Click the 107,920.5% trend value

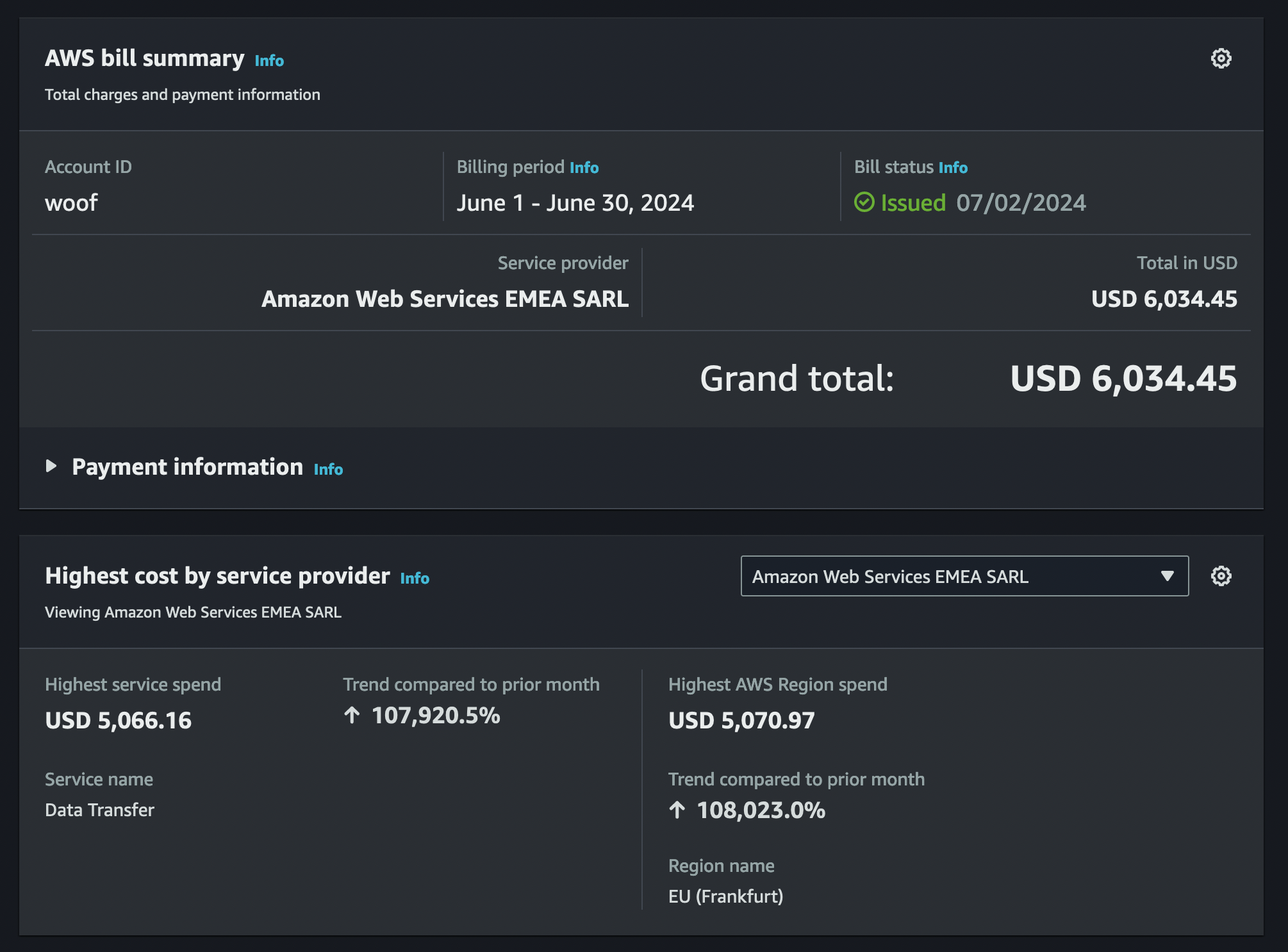pyautogui.click(x=436, y=716)
